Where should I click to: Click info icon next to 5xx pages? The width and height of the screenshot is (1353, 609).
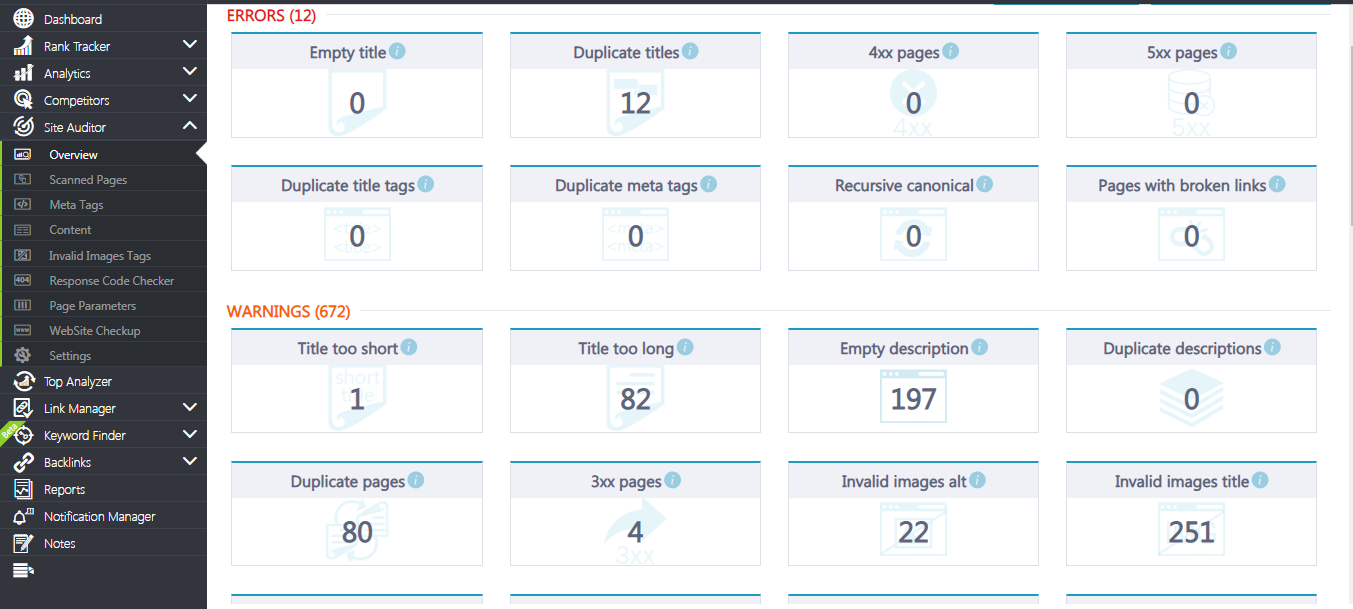pos(1229,51)
